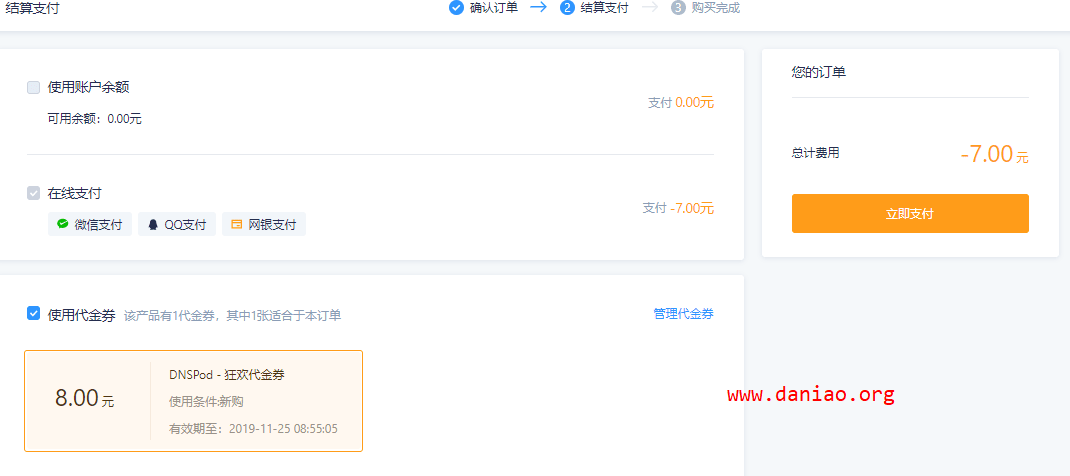Click the gray arrow before 购买完成
This screenshot has height=476, width=1070.
650,8
